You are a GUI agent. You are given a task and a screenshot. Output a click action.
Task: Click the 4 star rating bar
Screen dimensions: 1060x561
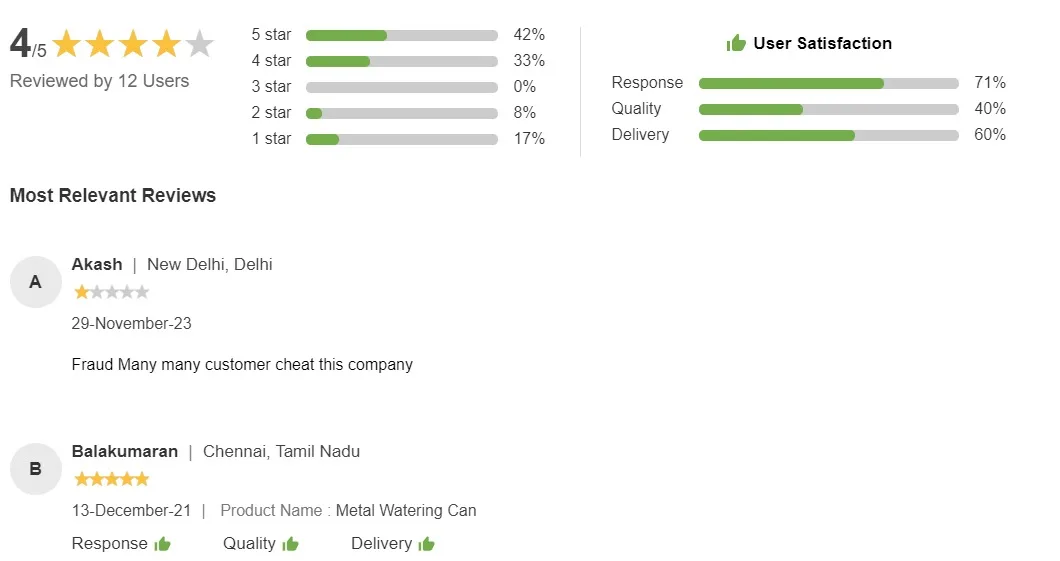(x=401, y=61)
